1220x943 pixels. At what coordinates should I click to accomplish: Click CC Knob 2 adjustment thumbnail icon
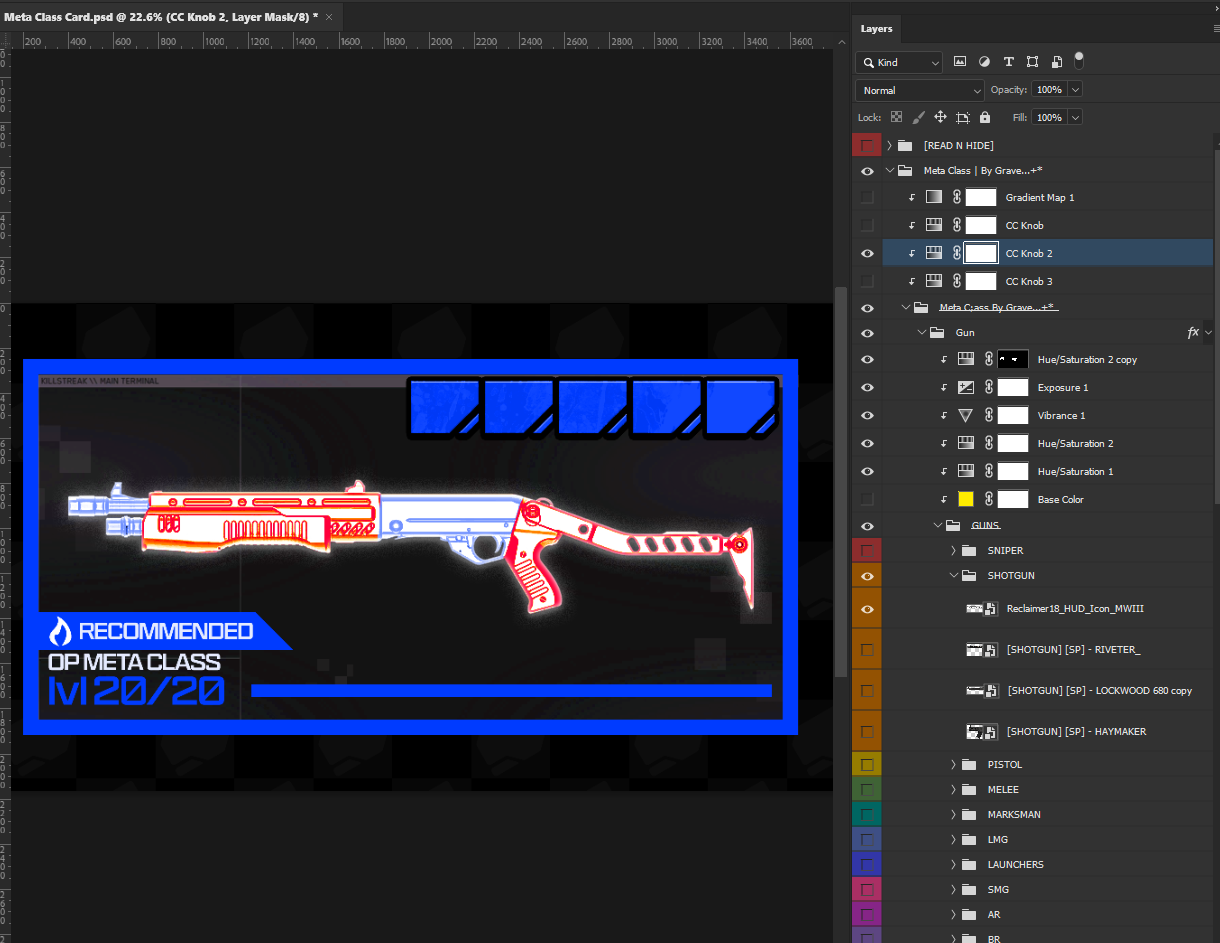[934, 253]
